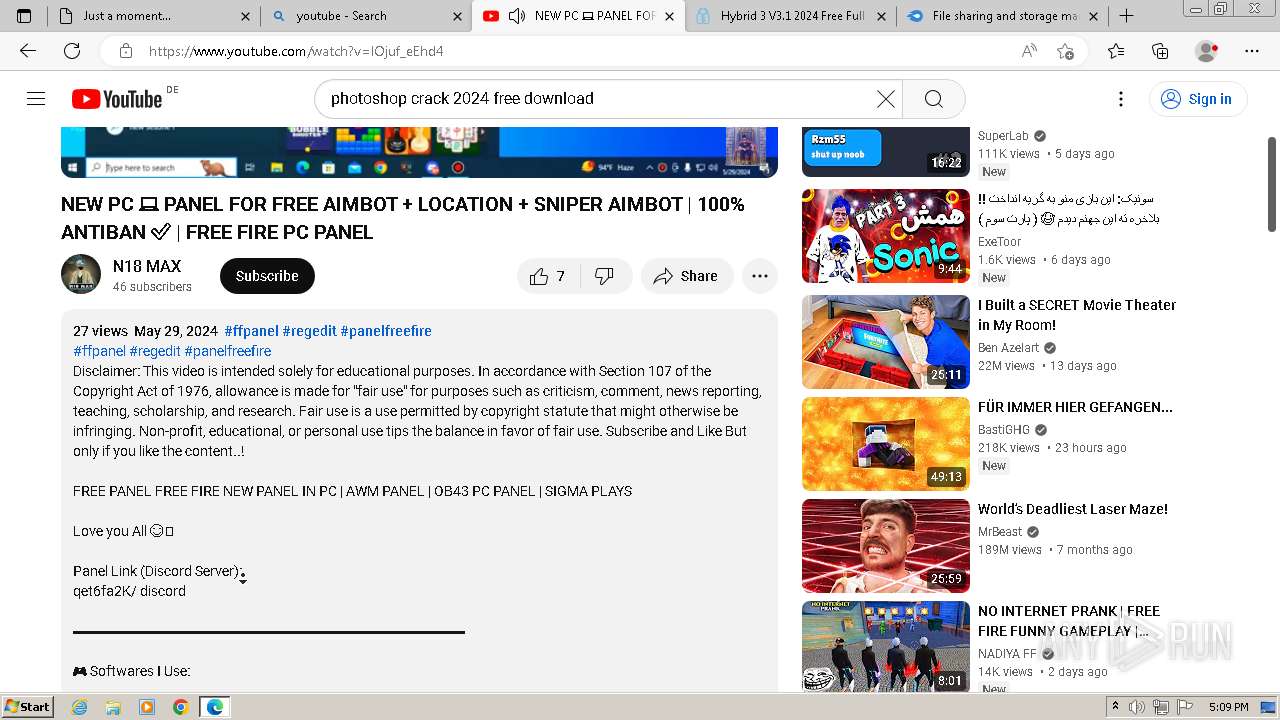Open N18 MAX channel name link

coord(147,266)
